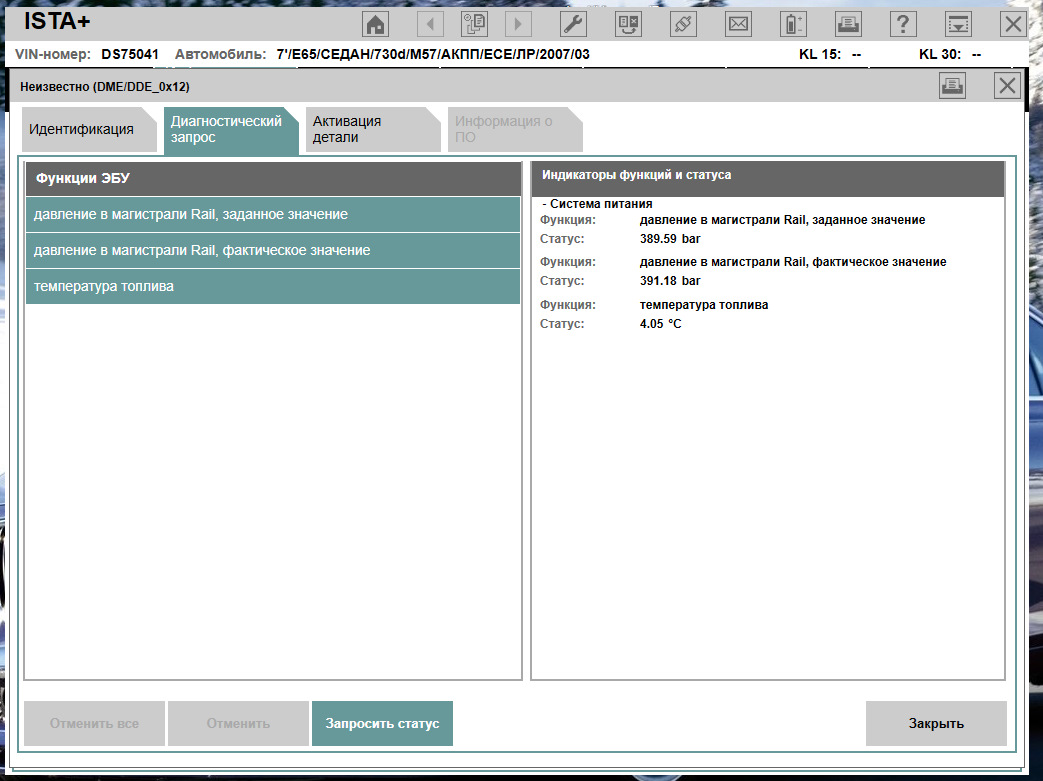The width and height of the screenshot is (1043, 781).
Task: Click the back arrow toolbar icon
Action: tap(430, 25)
